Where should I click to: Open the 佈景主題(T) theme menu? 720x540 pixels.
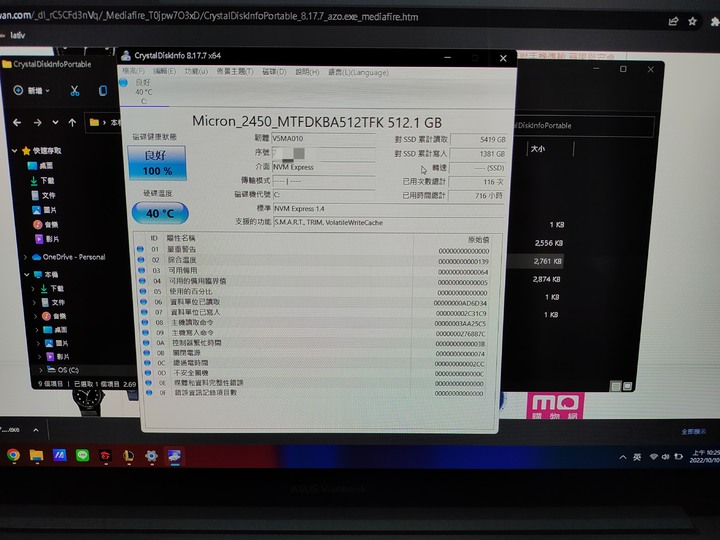pos(235,71)
